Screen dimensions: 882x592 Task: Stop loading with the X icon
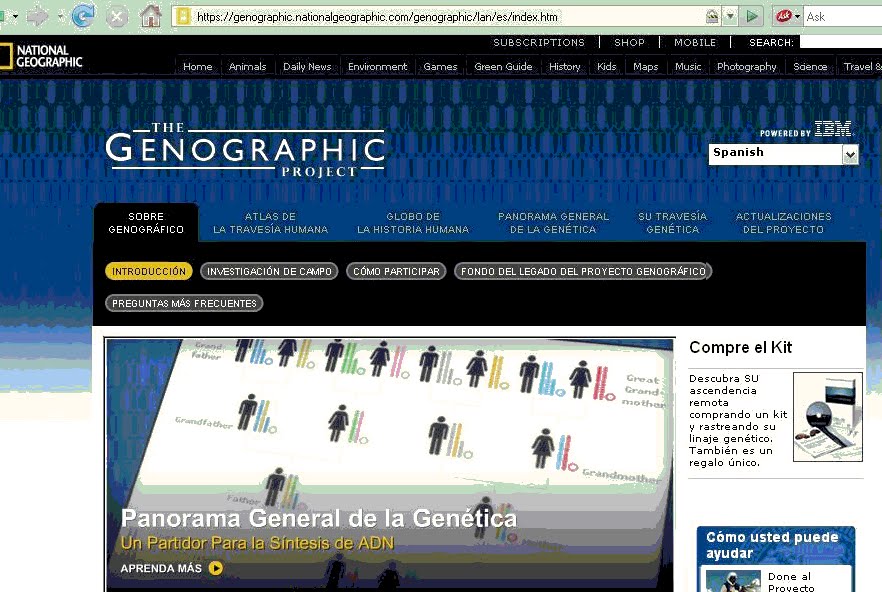[116, 17]
